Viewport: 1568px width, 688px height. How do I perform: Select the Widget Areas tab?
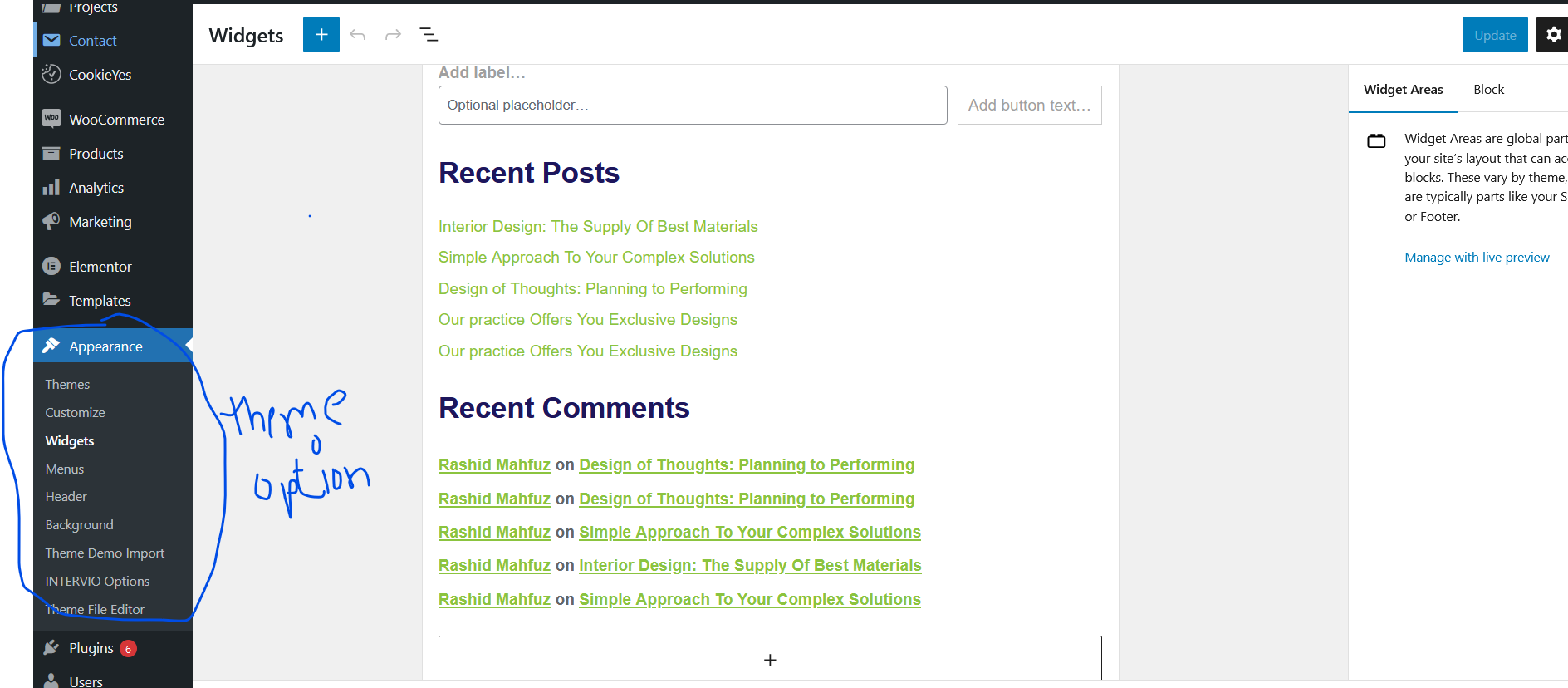click(1403, 89)
